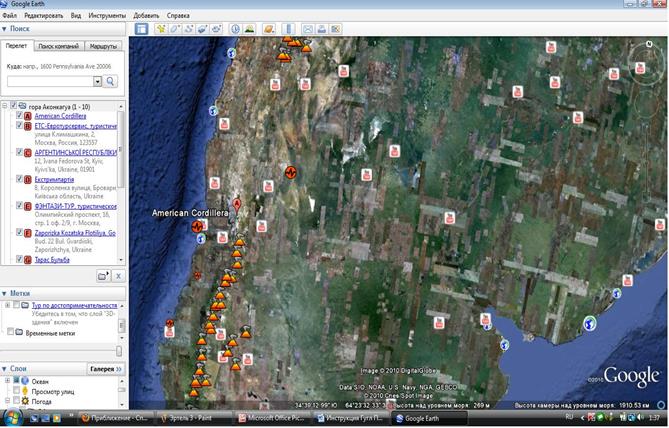Uncheck the ETC-Евротурсервис result checkbox
Screen dimensions: 669x428
[19, 125]
